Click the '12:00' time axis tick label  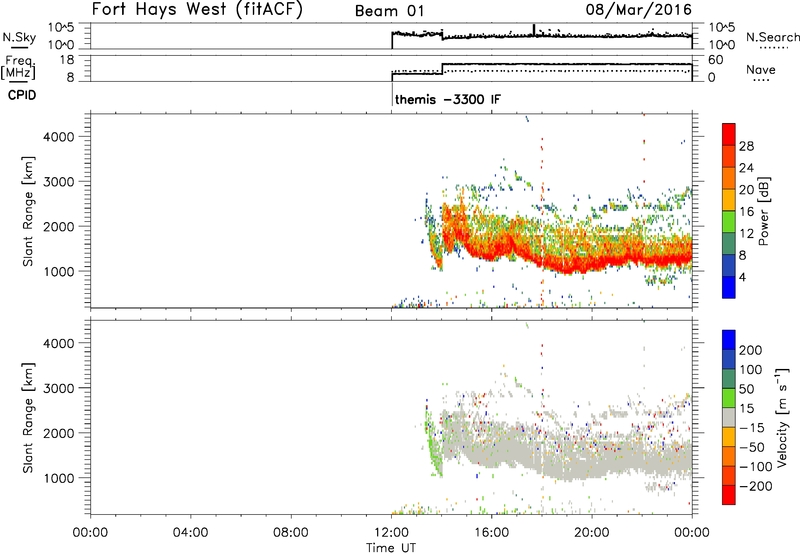[x=391, y=533]
